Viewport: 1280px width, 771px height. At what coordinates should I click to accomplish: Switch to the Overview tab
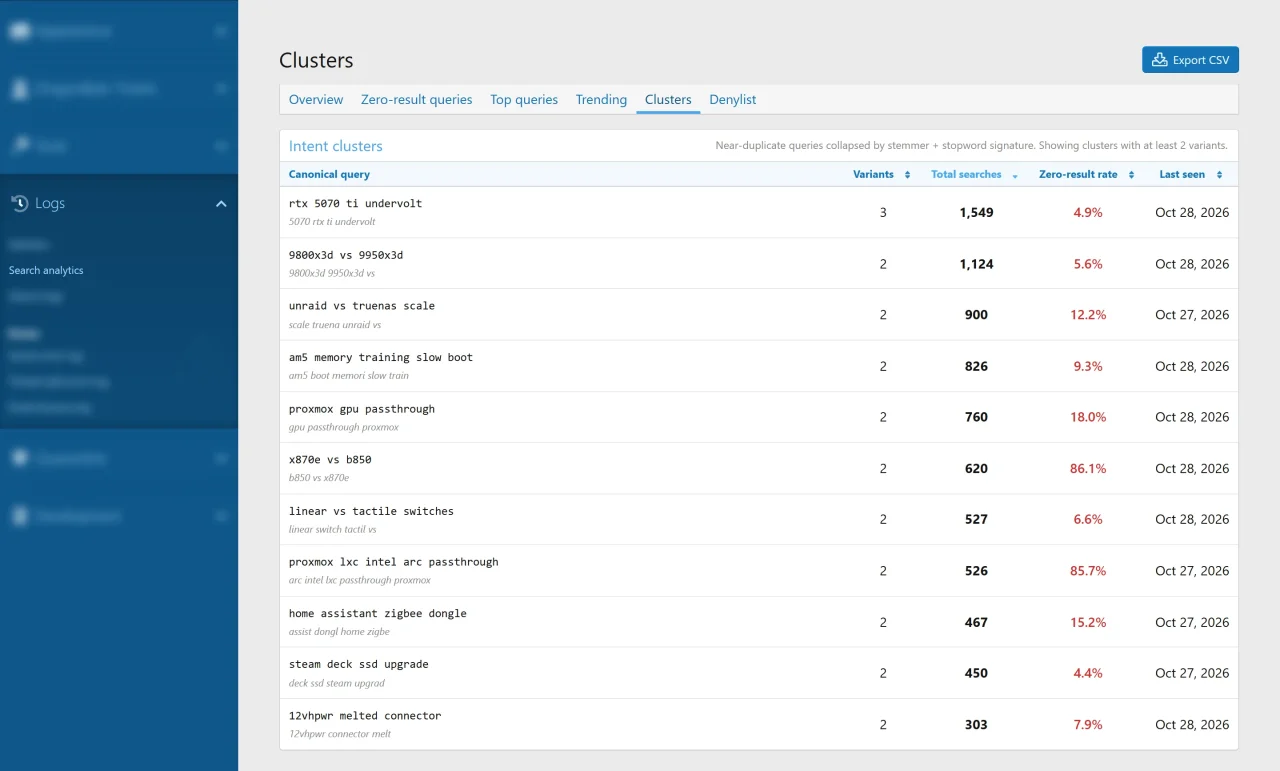click(316, 100)
